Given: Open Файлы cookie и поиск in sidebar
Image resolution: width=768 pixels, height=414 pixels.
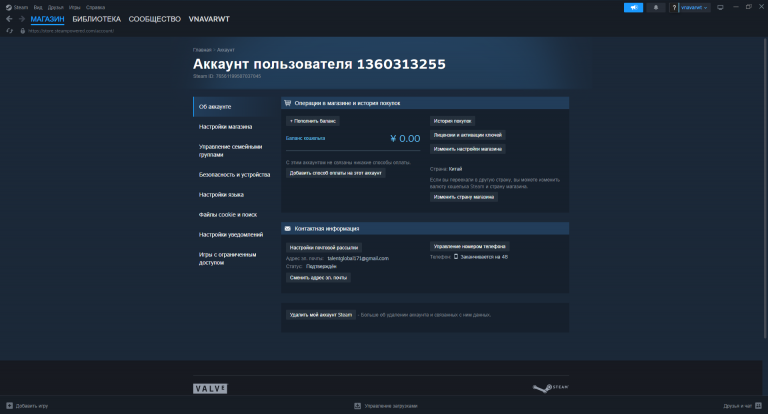Looking at the screenshot, I should point(234,215).
